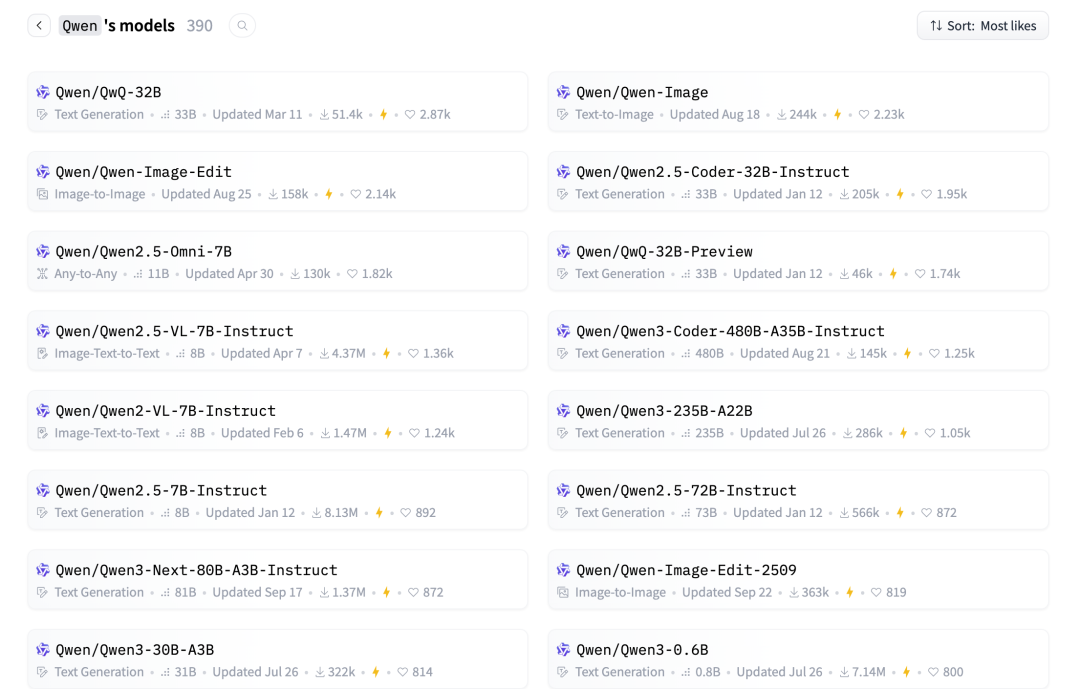
Task: Open Qwen/Qwen2.5-Omni-7B model page
Action: tap(278, 261)
